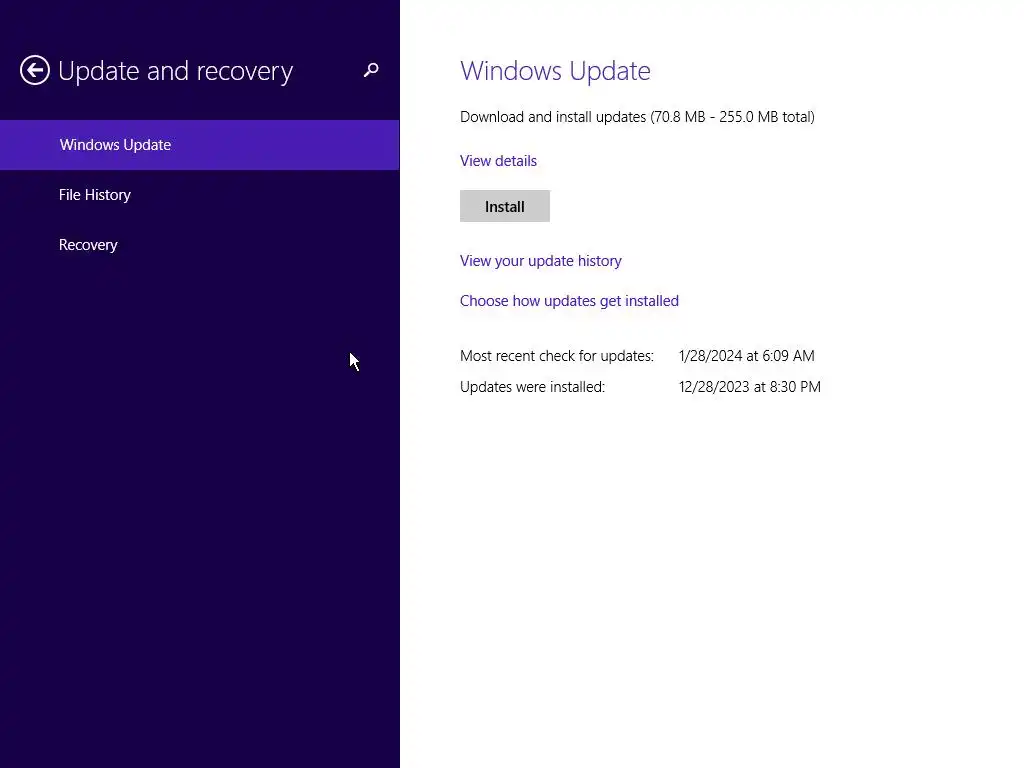Click the Download and install updates text
Image resolution: width=1024 pixels, height=768 pixels.
(x=637, y=117)
